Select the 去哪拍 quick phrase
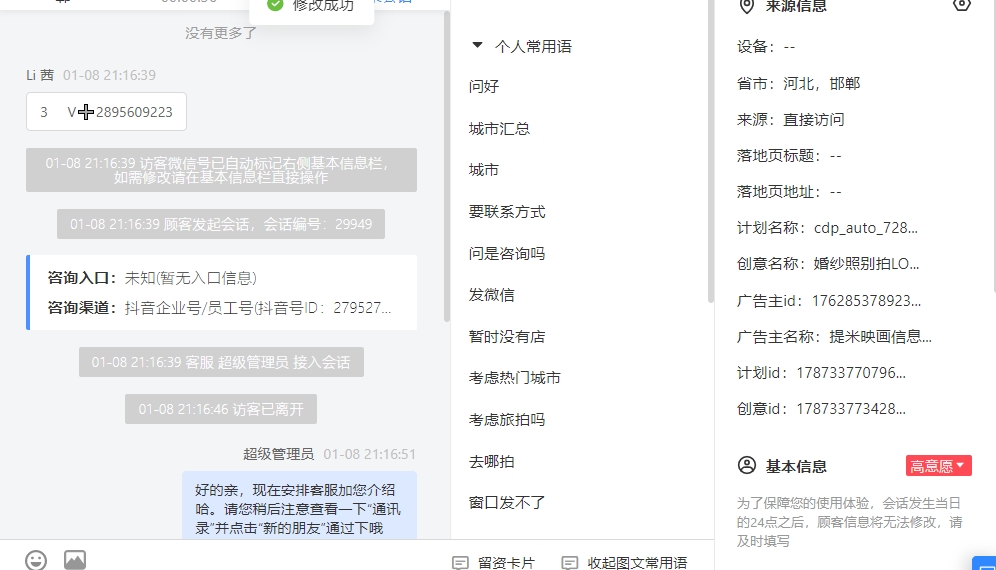 (x=492, y=462)
